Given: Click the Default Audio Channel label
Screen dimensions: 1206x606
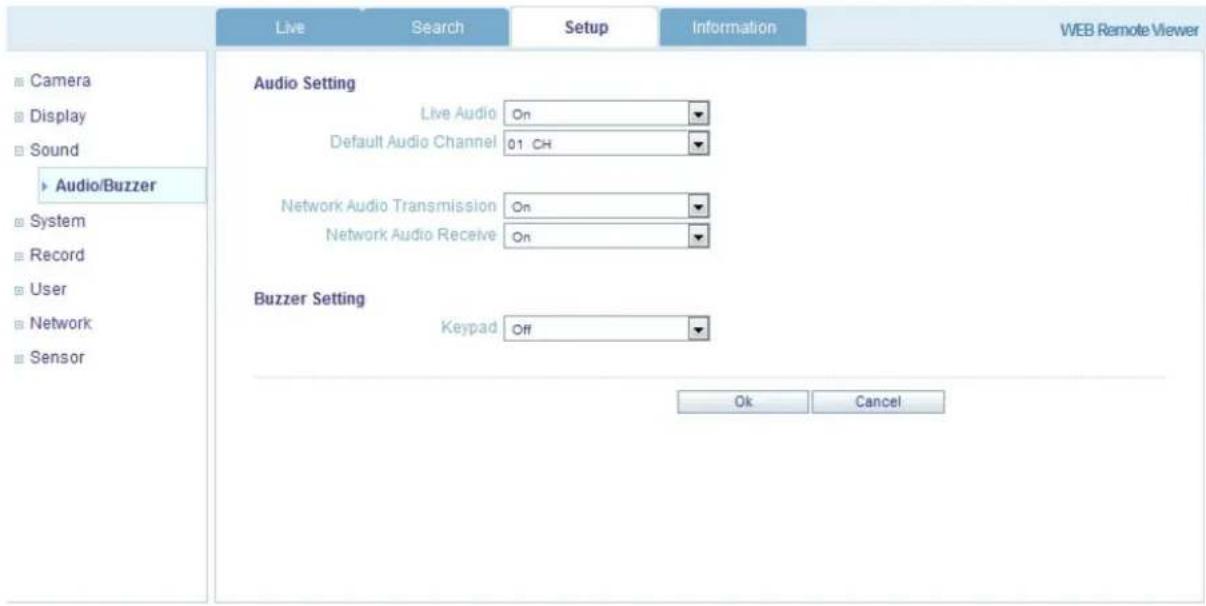Looking at the screenshot, I should click(x=414, y=141).
